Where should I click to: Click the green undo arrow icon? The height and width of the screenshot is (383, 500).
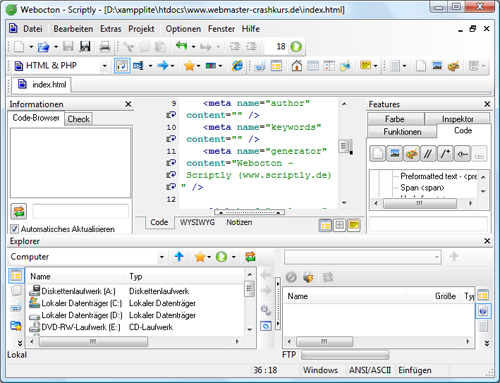coord(181,46)
